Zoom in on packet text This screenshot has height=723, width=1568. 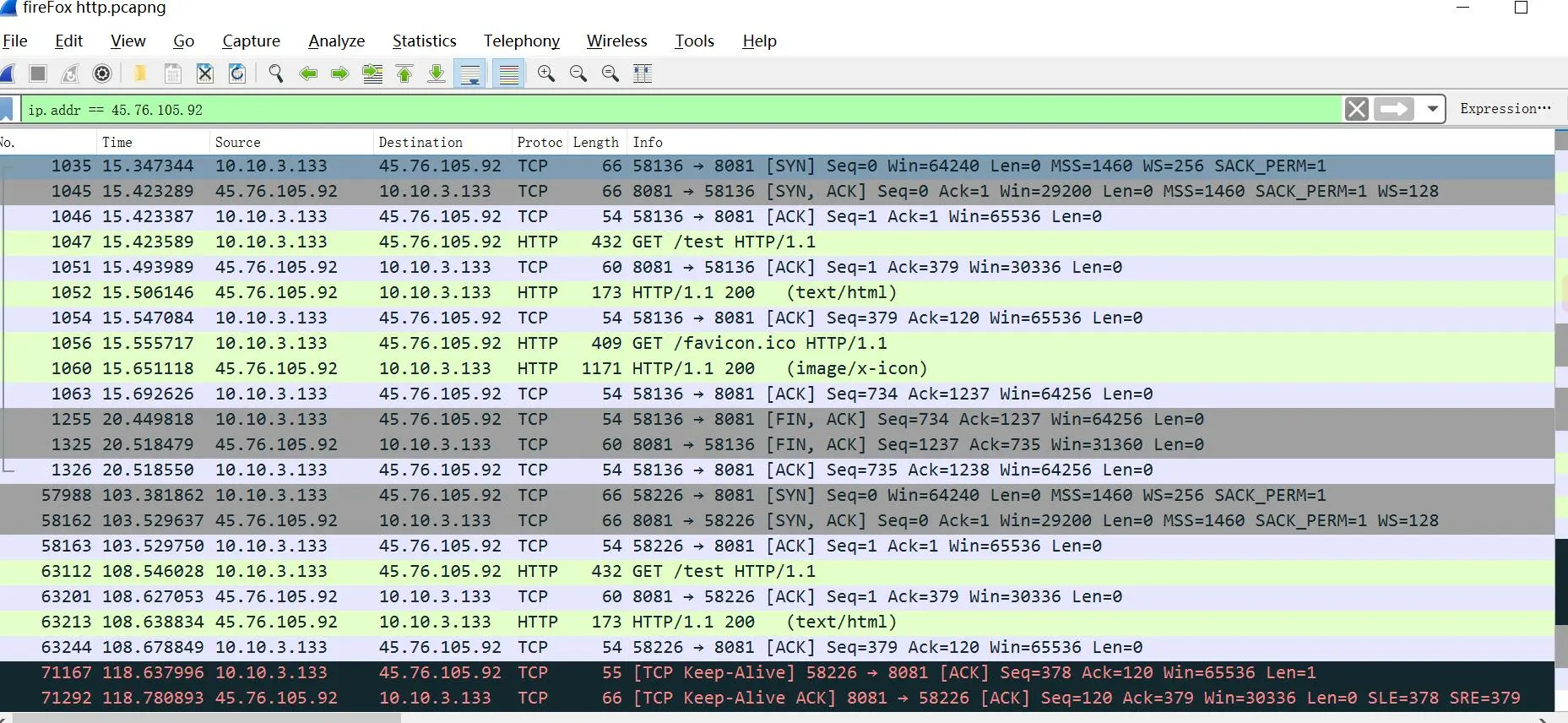pyautogui.click(x=546, y=73)
